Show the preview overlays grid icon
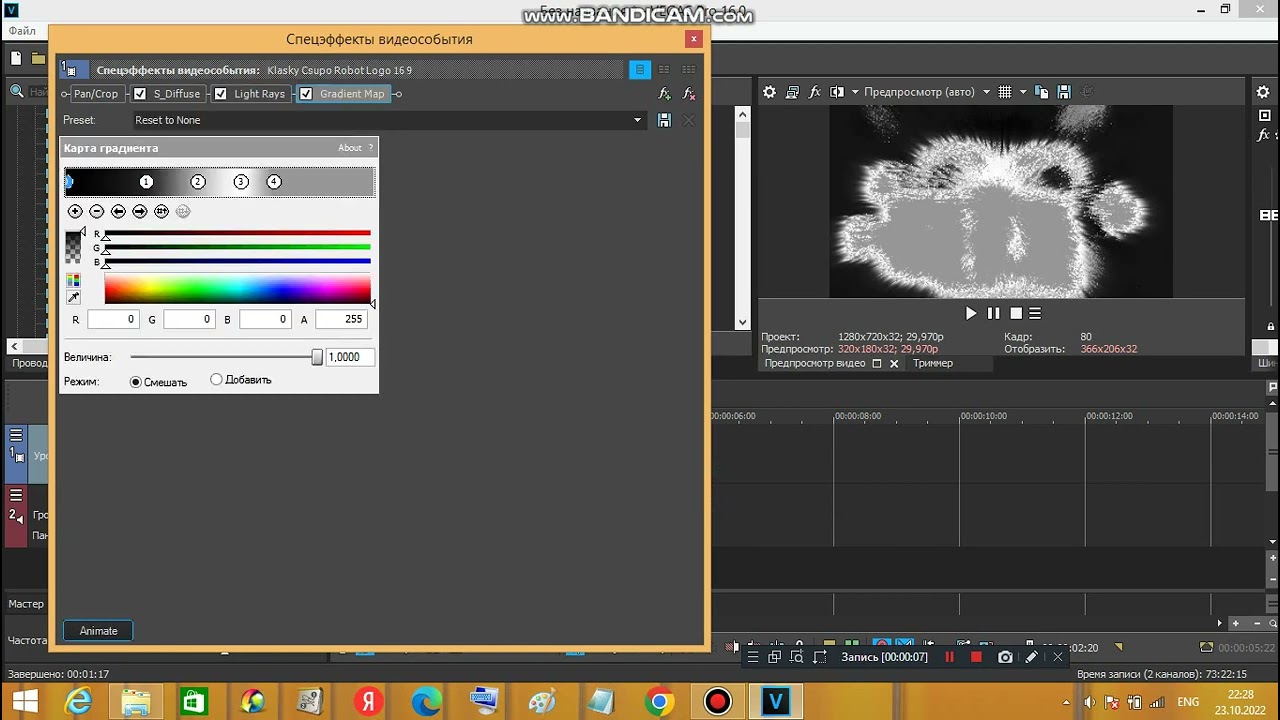 [x=1005, y=92]
